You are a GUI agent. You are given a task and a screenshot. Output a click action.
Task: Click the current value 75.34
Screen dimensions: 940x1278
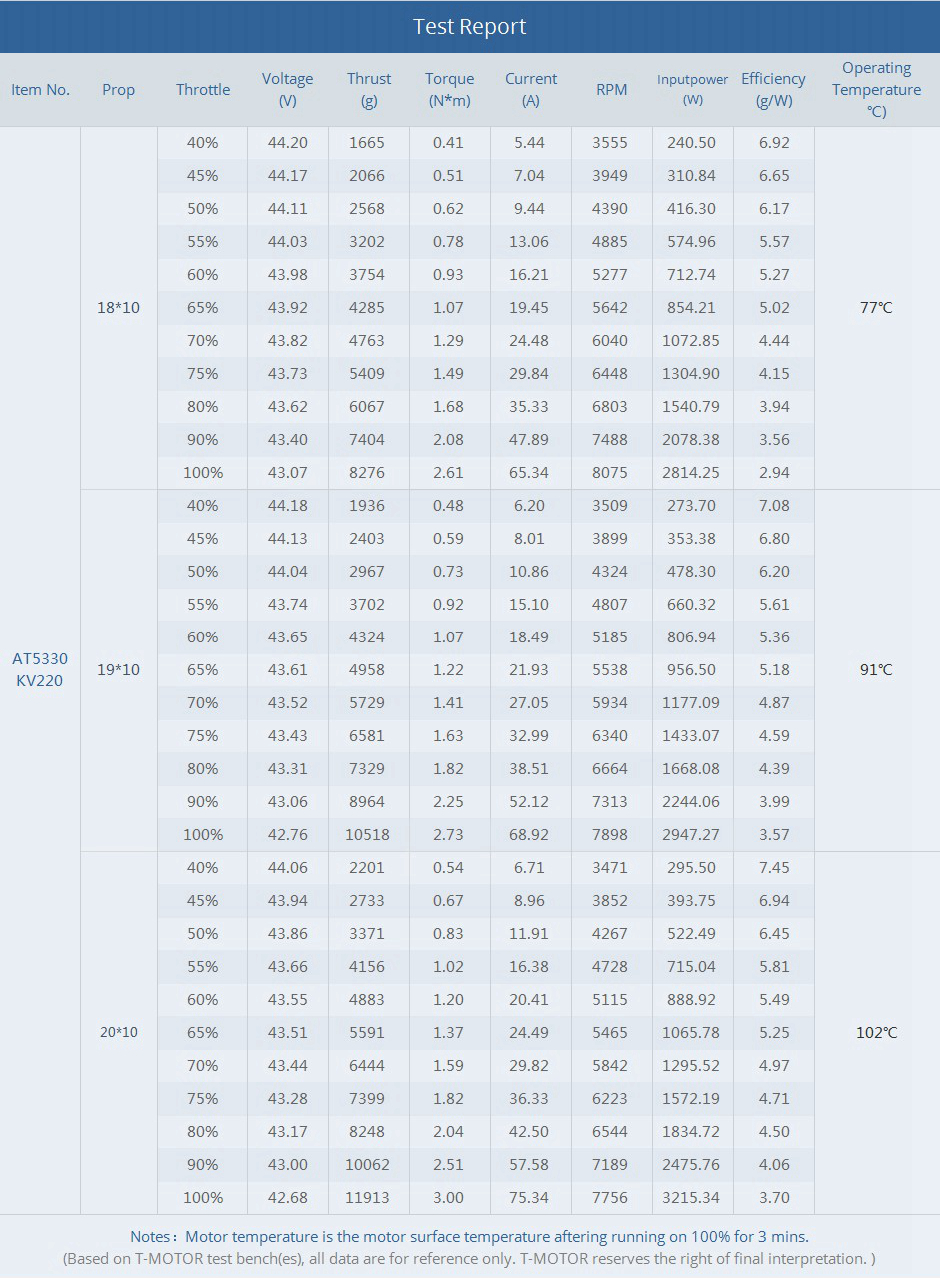[529, 1197]
